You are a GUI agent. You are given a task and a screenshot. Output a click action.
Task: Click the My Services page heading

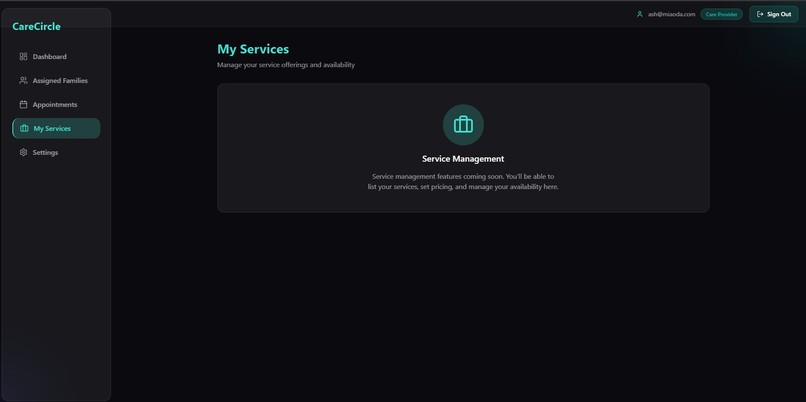click(x=253, y=49)
